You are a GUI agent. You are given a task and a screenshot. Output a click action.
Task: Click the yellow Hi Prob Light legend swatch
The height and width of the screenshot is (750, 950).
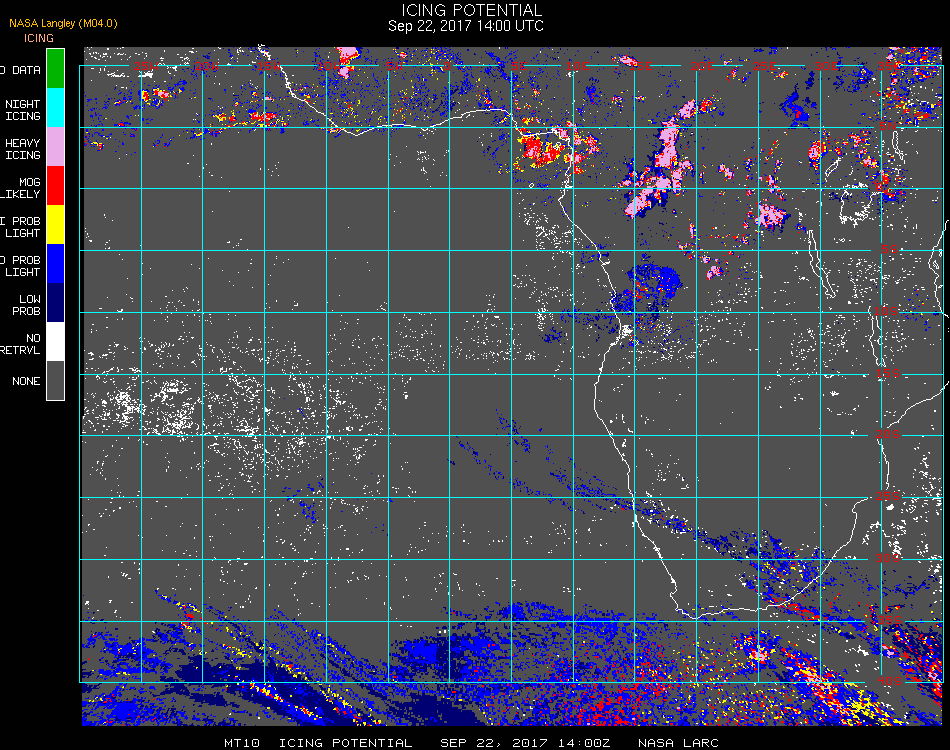coord(55,225)
